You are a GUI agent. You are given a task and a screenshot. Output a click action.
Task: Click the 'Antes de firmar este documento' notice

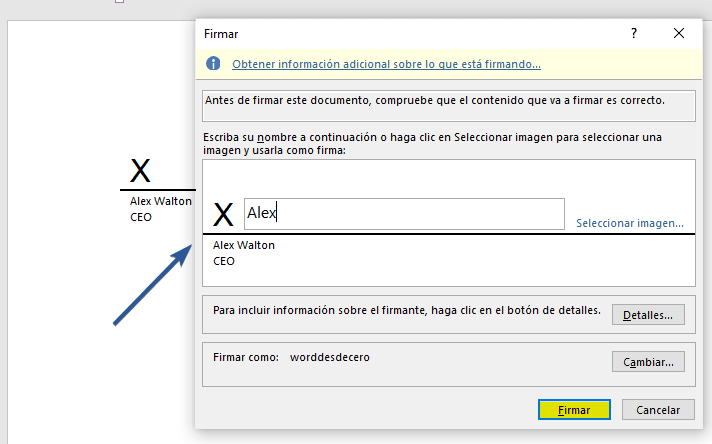pyautogui.click(x=435, y=100)
